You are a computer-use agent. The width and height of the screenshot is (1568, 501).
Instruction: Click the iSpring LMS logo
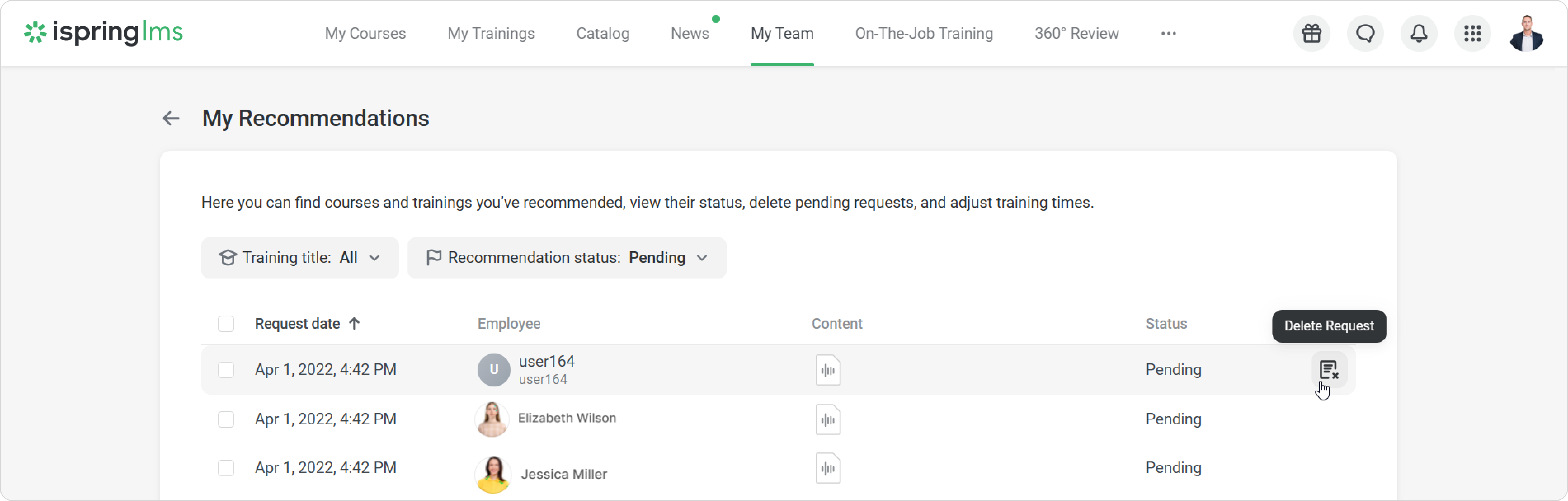click(x=104, y=32)
